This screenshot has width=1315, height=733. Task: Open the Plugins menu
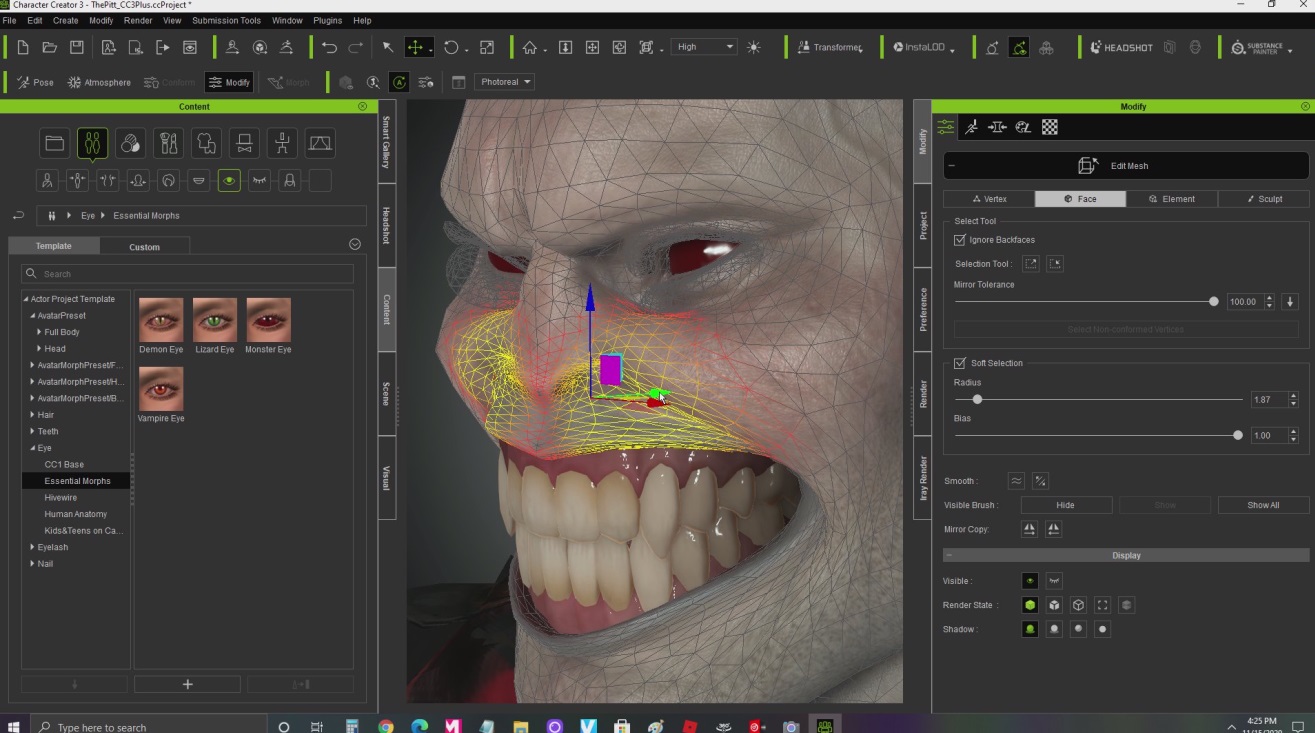click(x=327, y=20)
